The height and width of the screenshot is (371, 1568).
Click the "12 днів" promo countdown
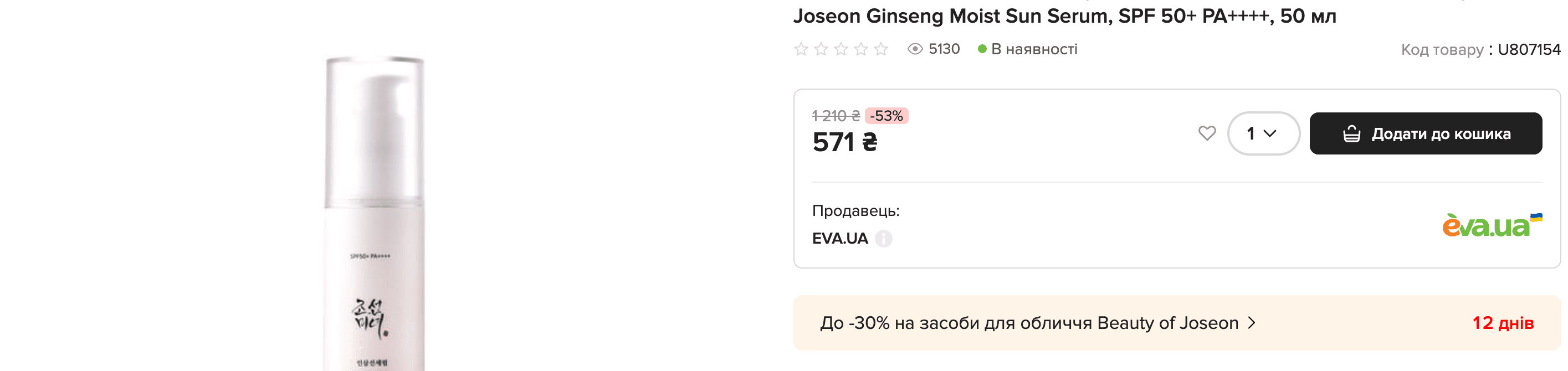coord(1502,323)
